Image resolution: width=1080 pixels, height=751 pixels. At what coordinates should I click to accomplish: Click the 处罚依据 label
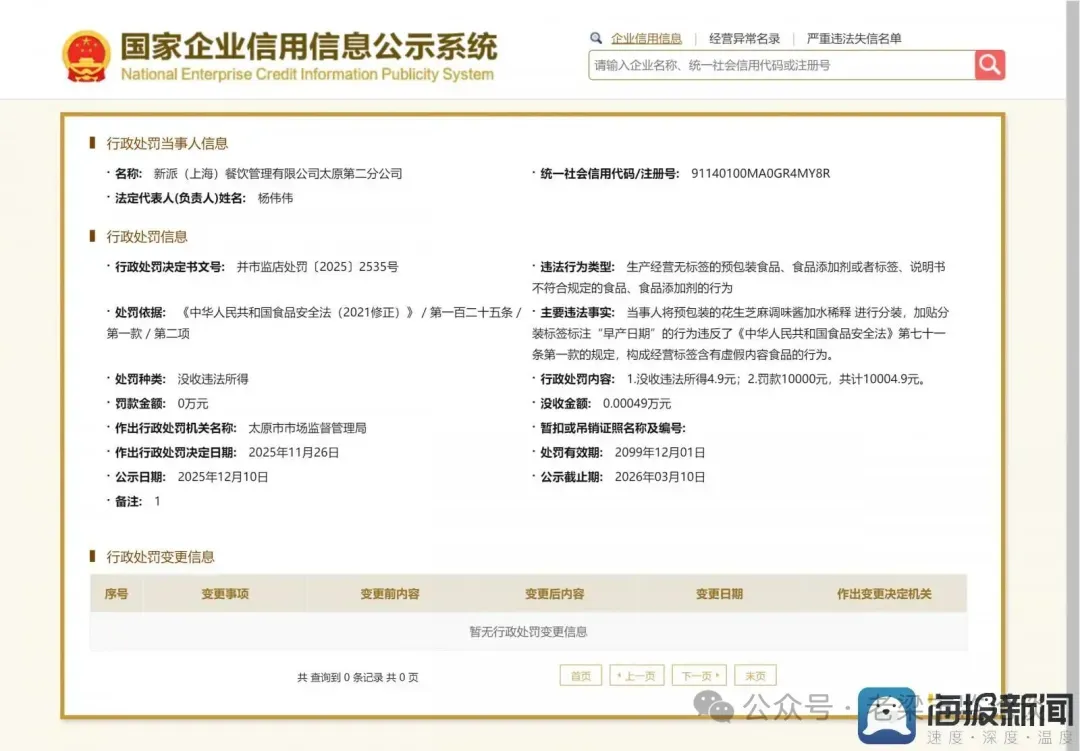(x=140, y=312)
